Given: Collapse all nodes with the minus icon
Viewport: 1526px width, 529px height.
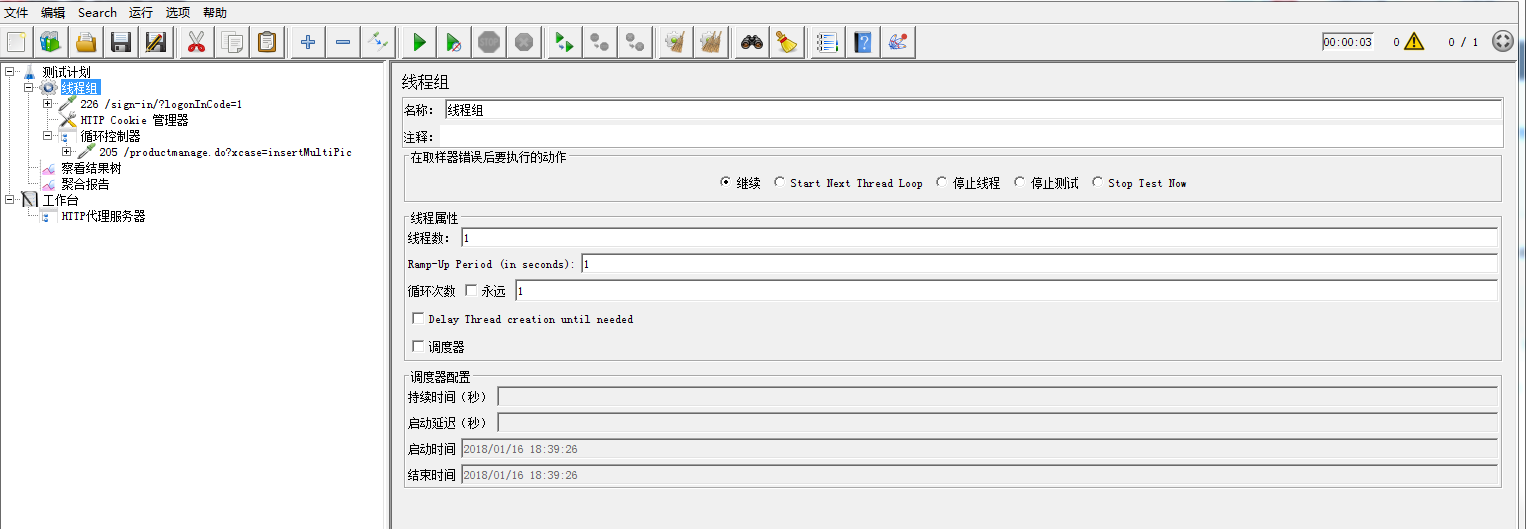Looking at the screenshot, I should point(343,42).
